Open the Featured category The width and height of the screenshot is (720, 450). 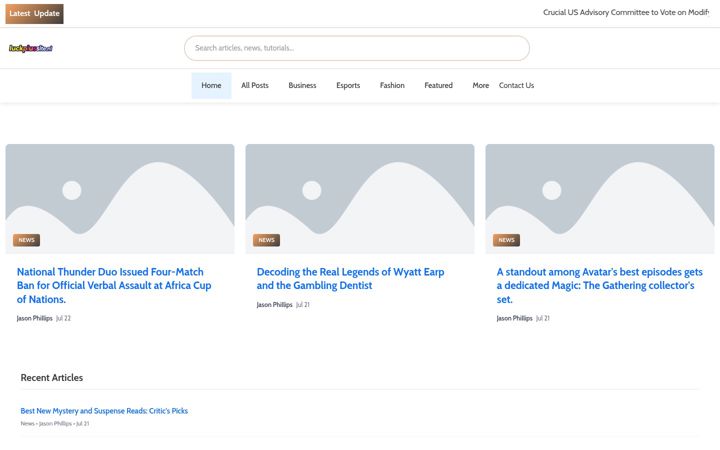click(439, 85)
